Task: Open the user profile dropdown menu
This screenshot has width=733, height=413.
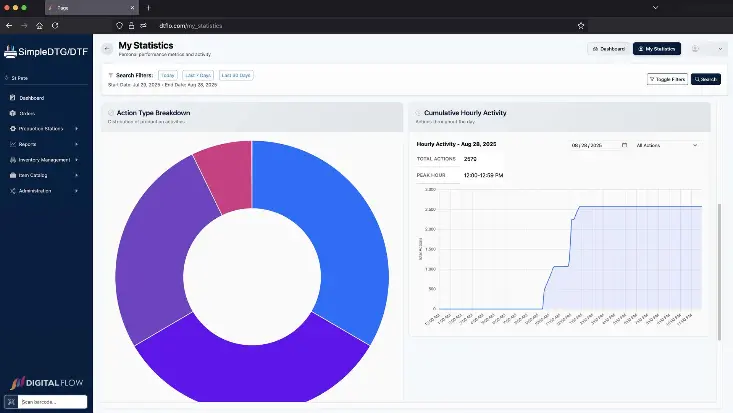Action: [x=709, y=48]
